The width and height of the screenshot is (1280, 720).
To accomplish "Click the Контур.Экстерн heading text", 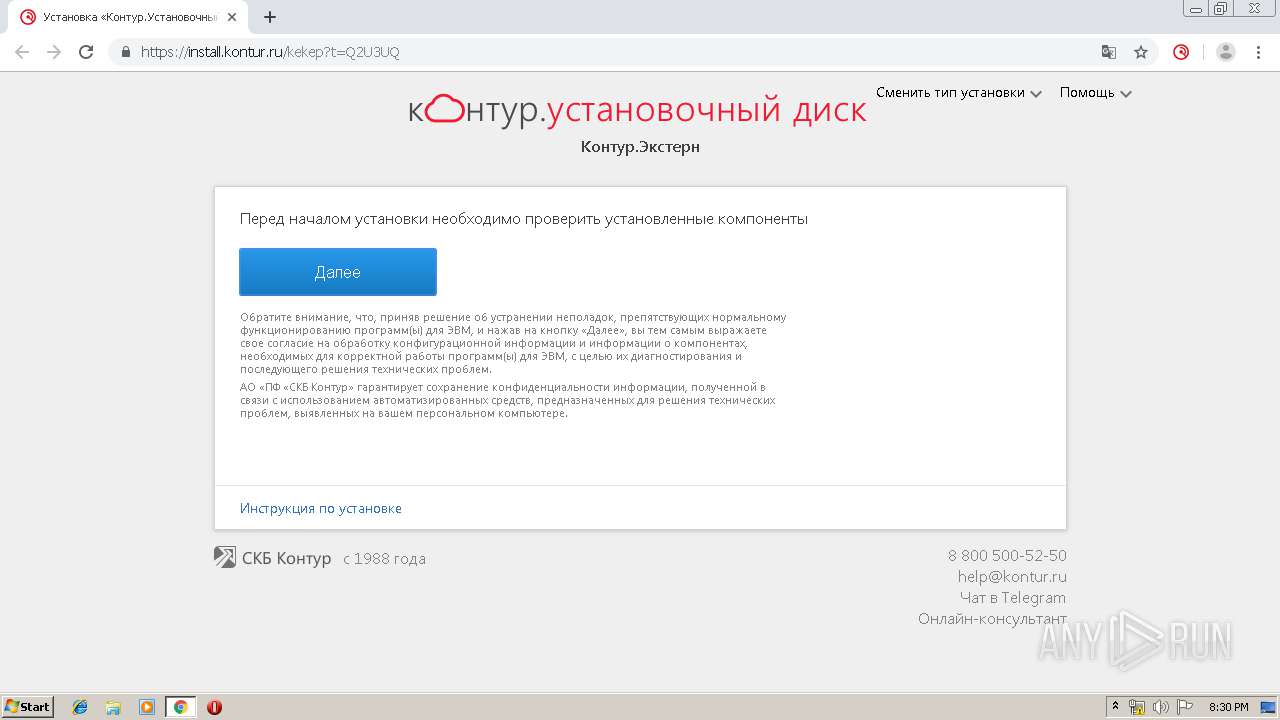I will [x=640, y=147].
